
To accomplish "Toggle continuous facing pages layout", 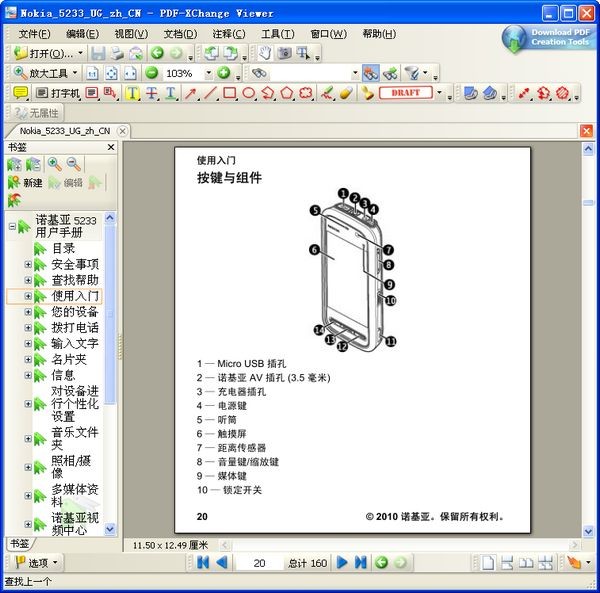I will pyautogui.click(x=545, y=563).
